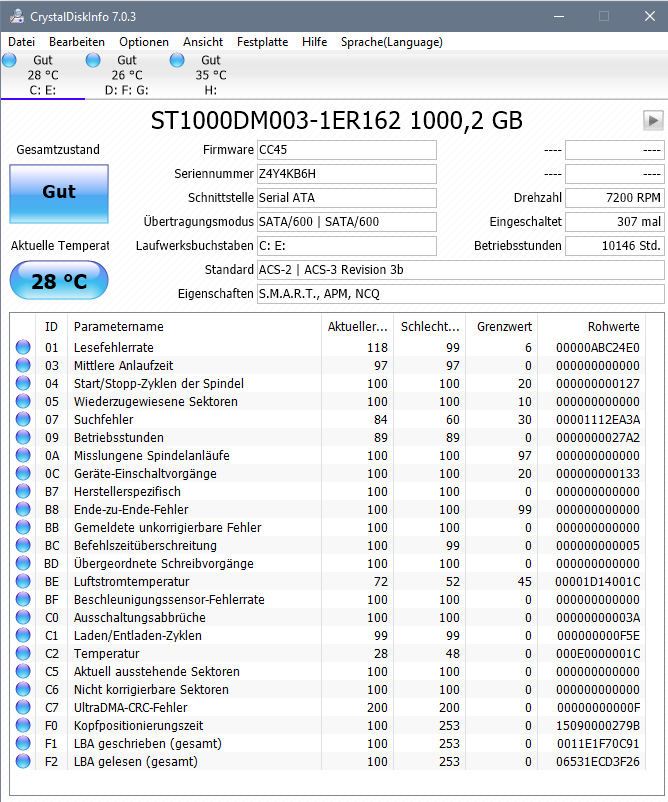
Task: Click status orb of Geräte-Einschaltvorgänge row
Action: pos(23,473)
